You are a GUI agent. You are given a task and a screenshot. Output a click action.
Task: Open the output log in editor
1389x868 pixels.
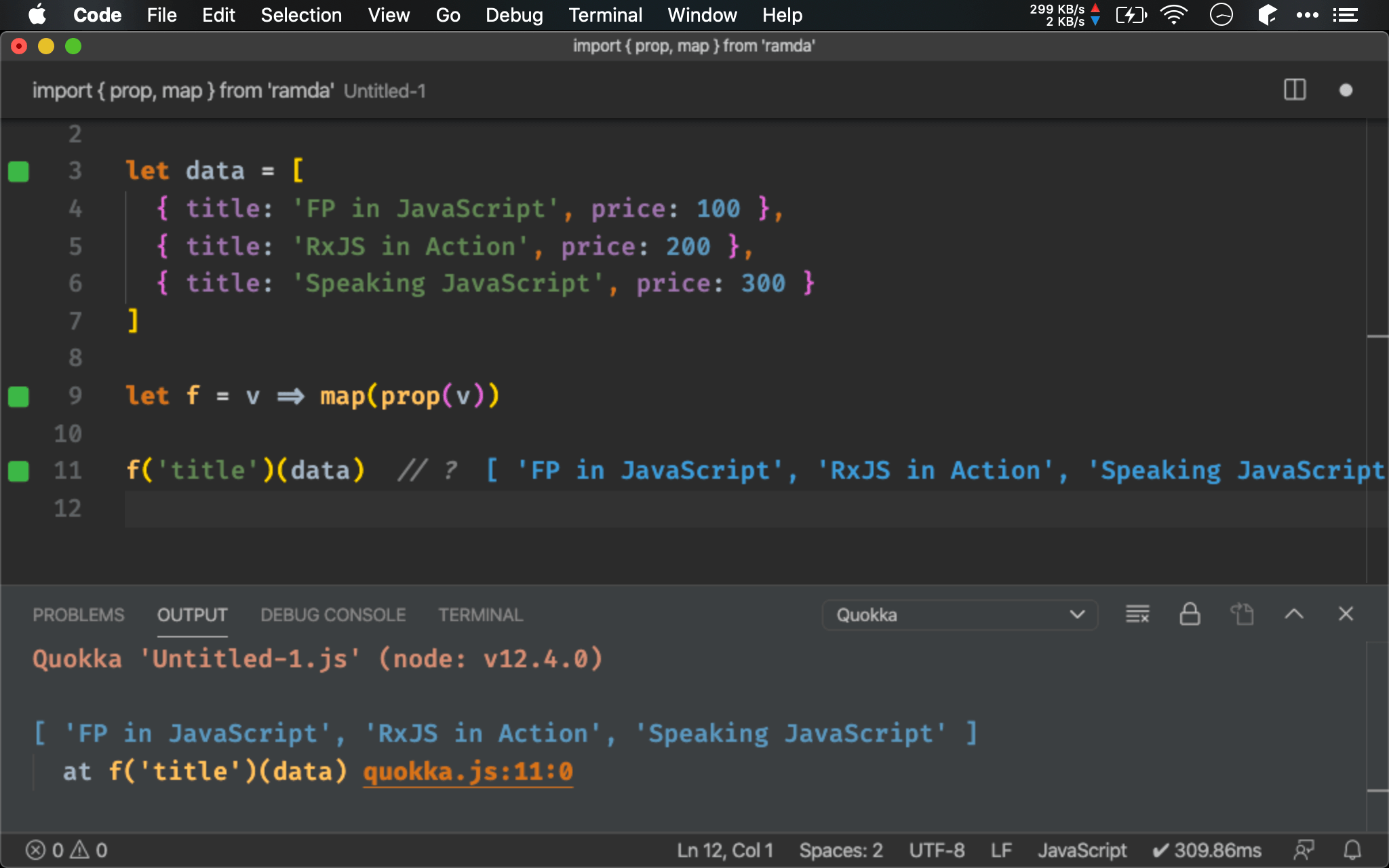tap(1242, 614)
